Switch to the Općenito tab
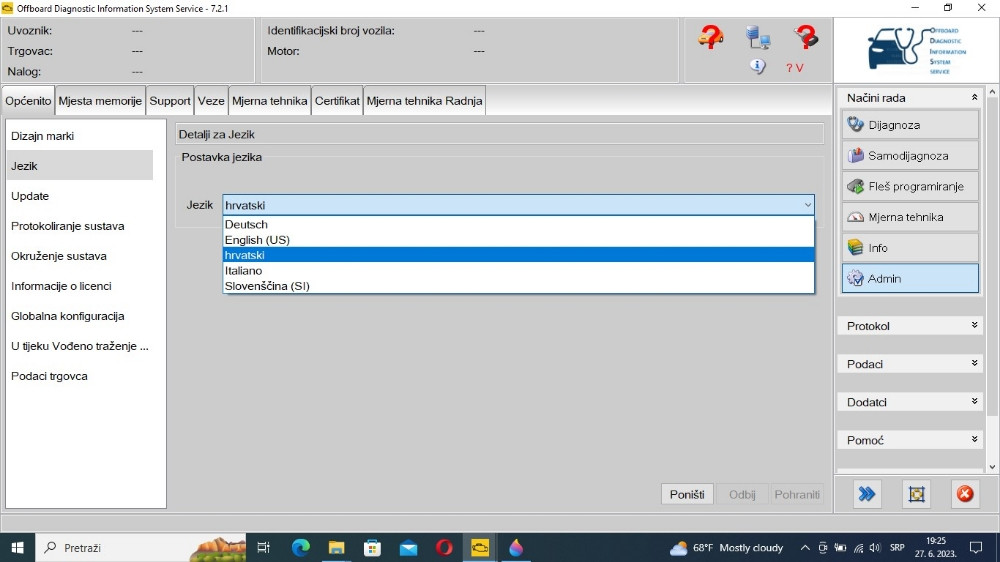The image size is (1000, 562). pyautogui.click(x=28, y=101)
